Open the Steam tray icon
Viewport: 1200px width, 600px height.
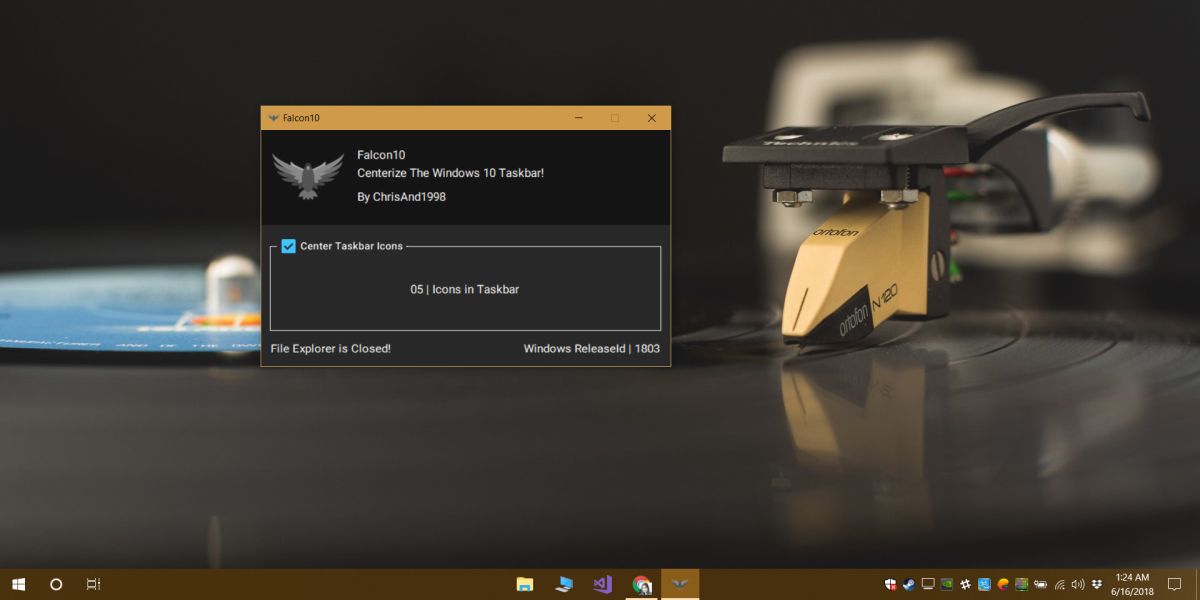tap(909, 584)
